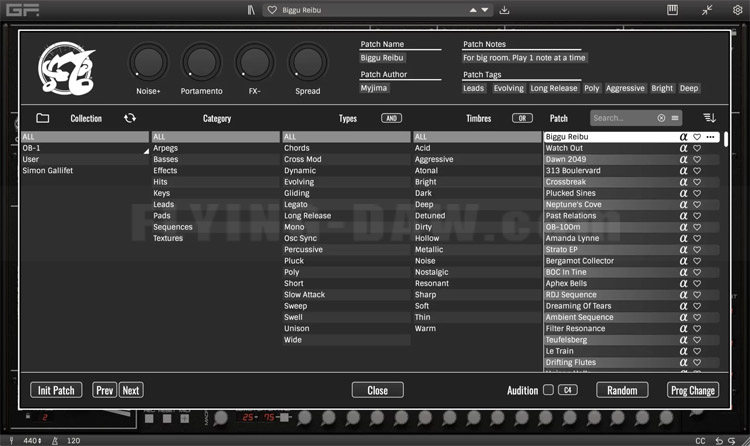750x446 pixels.
Task: Favorite the Amanda Lynne patch
Action: pos(697,238)
